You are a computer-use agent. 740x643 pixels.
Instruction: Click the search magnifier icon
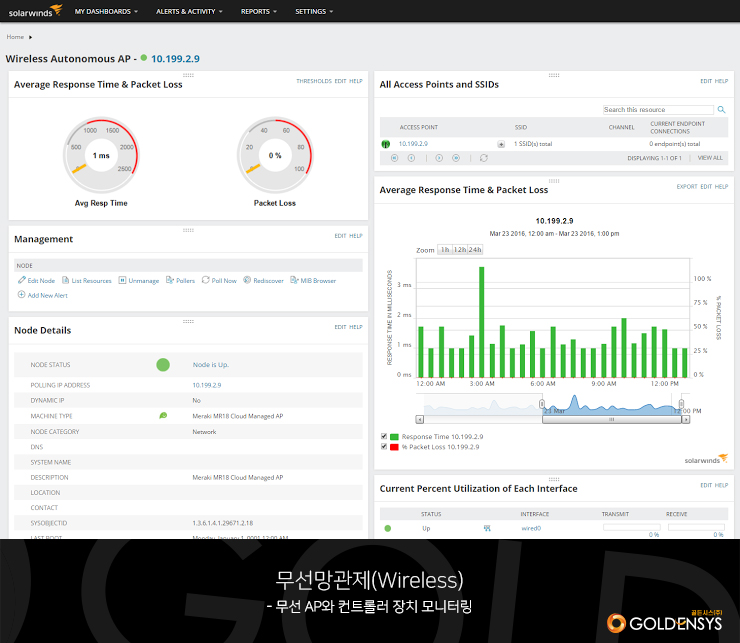pyautogui.click(x=721, y=110)
